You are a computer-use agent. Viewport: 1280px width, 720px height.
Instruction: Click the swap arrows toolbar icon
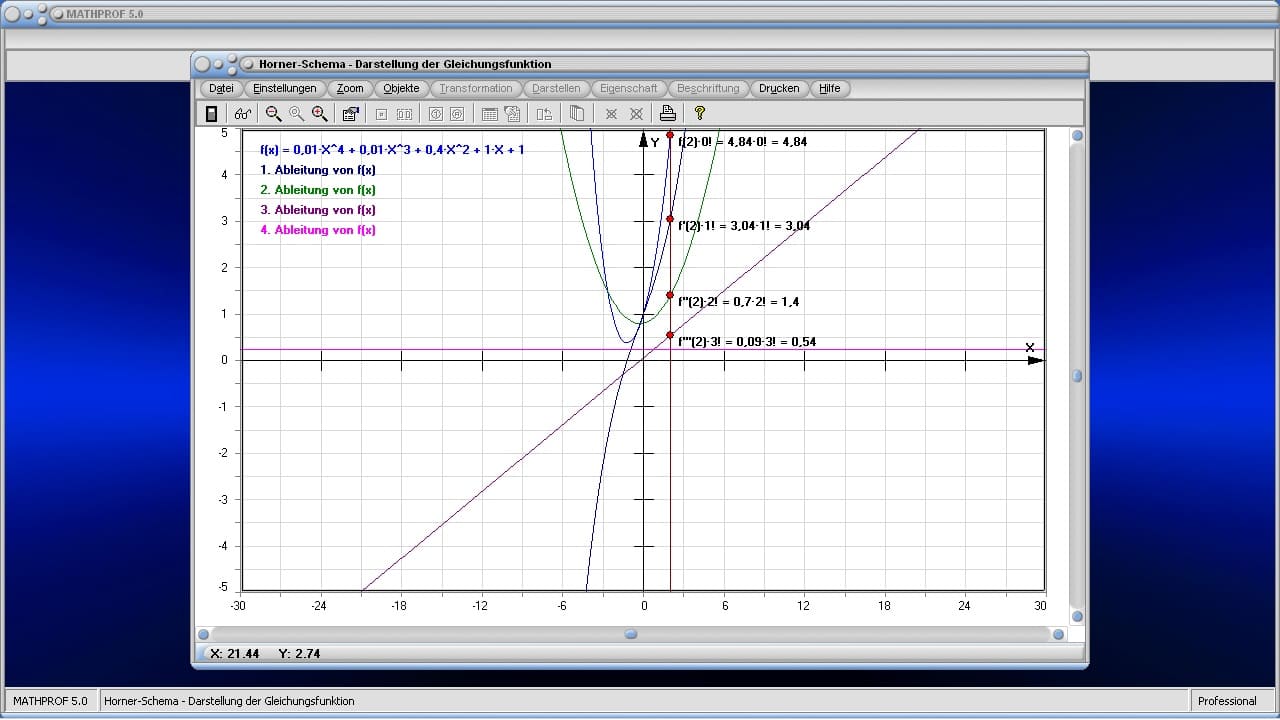544,114
